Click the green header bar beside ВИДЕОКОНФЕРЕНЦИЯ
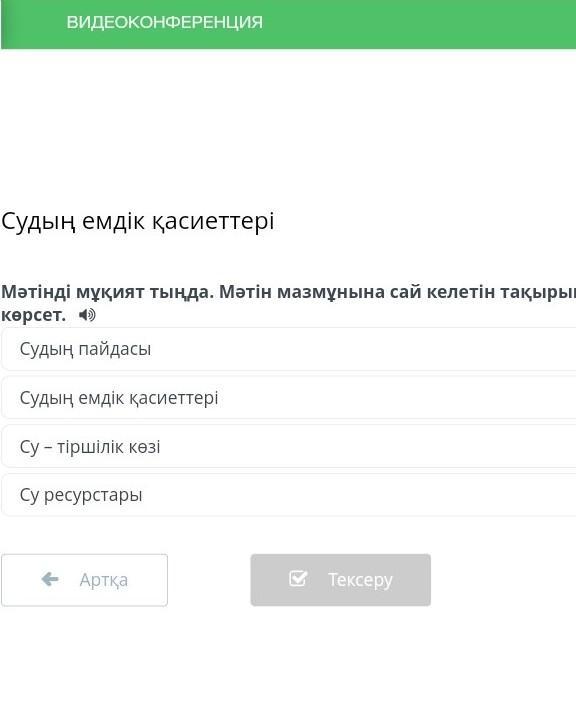Screen dimensions: 576x719 (x=413, y=24)
